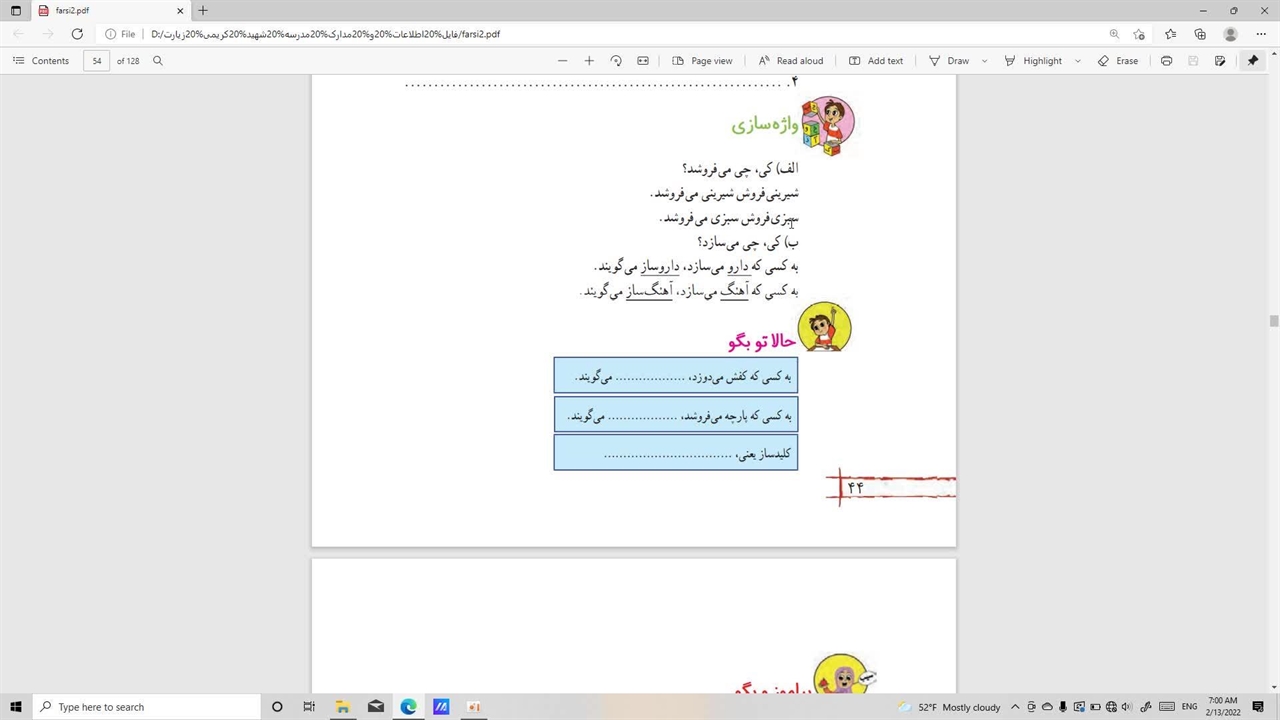Click the page number input field
This screenshot has height=720, width=1280.
click(x=97, y=61)
